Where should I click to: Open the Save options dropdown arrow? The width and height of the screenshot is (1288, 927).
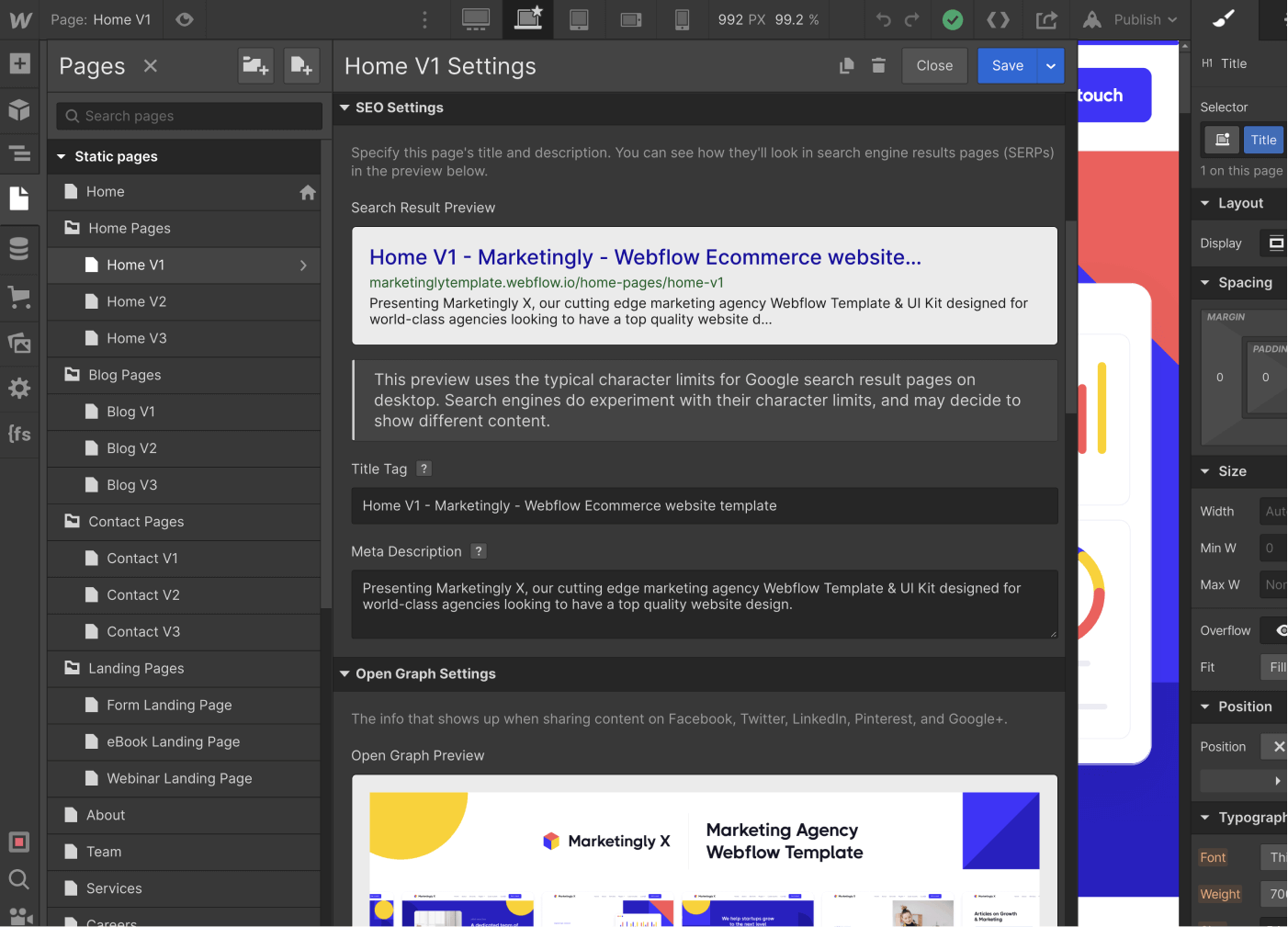coord(1051,65)
